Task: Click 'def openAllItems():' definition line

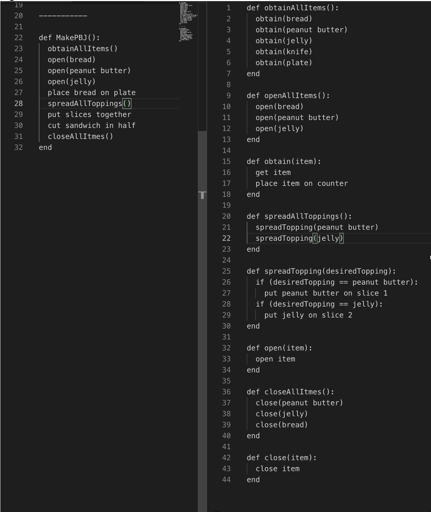Action: tap(288, 96)
